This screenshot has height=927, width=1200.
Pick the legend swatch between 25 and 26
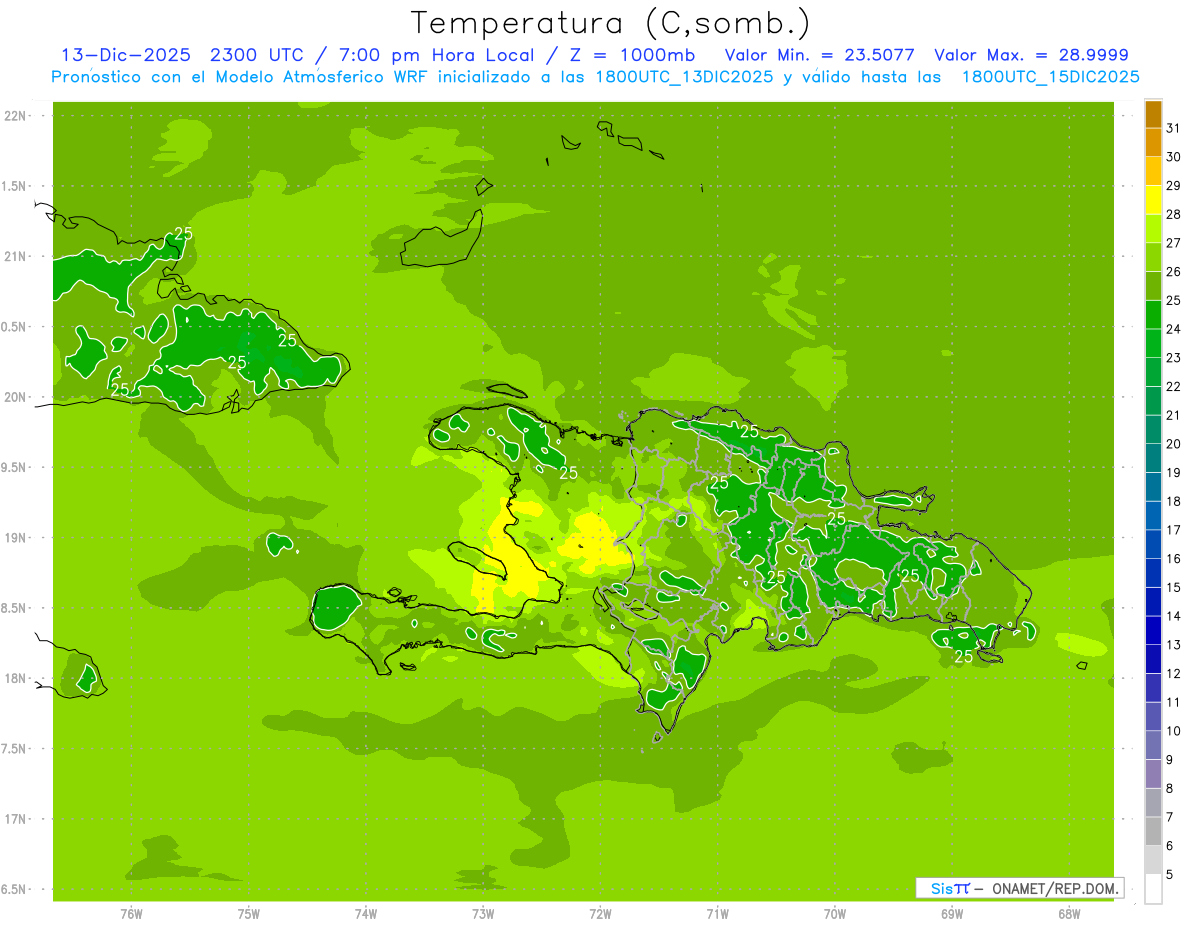pyautogui.click(x=1153, y=286)
